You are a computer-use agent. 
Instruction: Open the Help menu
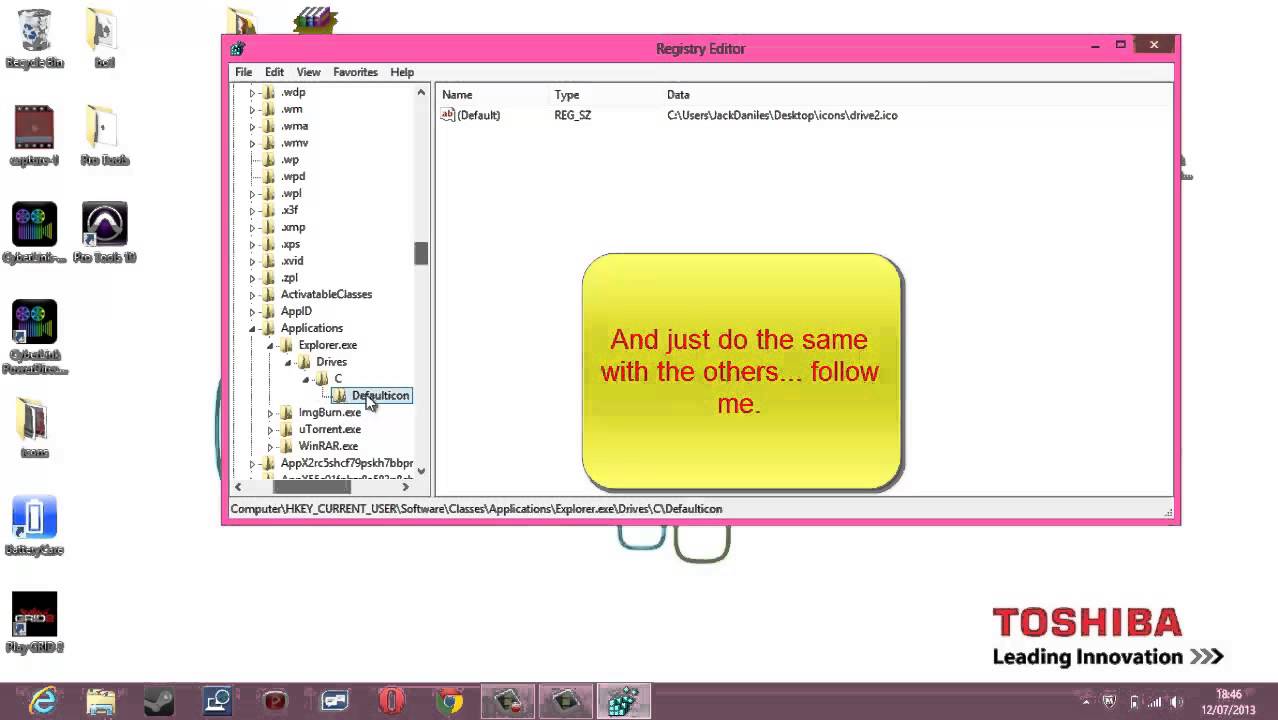click(x=402, y=72)
